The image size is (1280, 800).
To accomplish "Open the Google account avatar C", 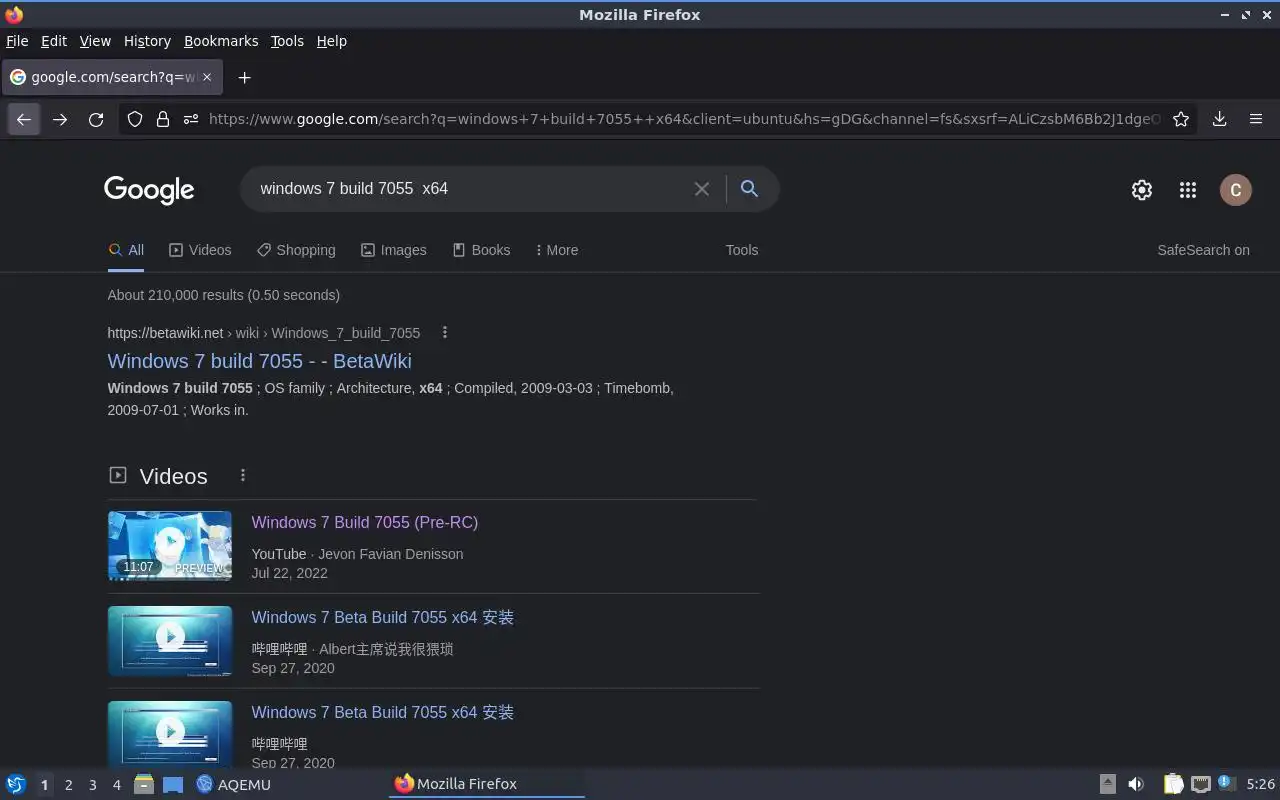I will (x=1236, y=190).
